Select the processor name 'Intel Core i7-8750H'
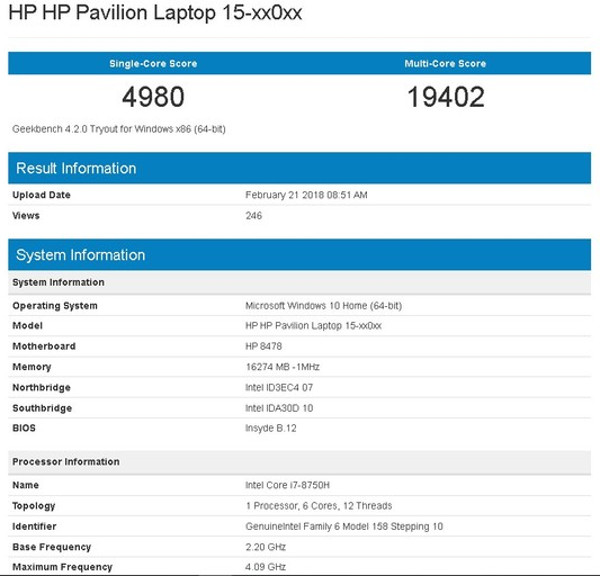This screenshot has height=576, width=600. pyautogui.click(x=287, y=485)
